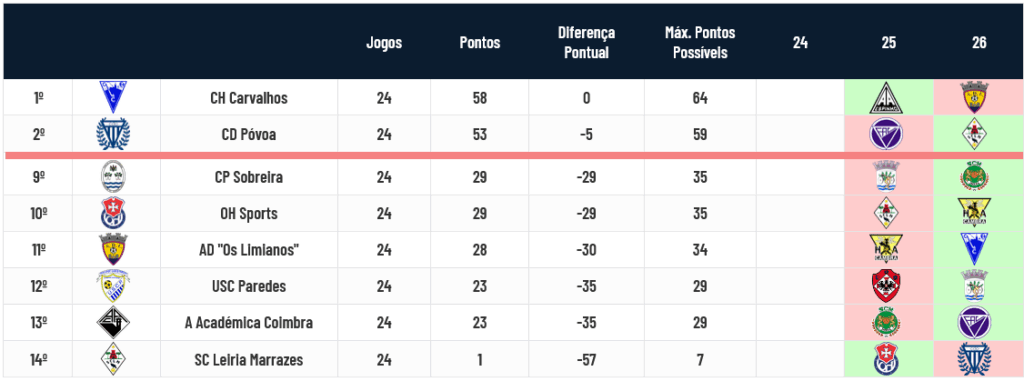Open the CP Sobreira crest beside team name
This screenshot has height=381, width=1024.
coord(114,176)
